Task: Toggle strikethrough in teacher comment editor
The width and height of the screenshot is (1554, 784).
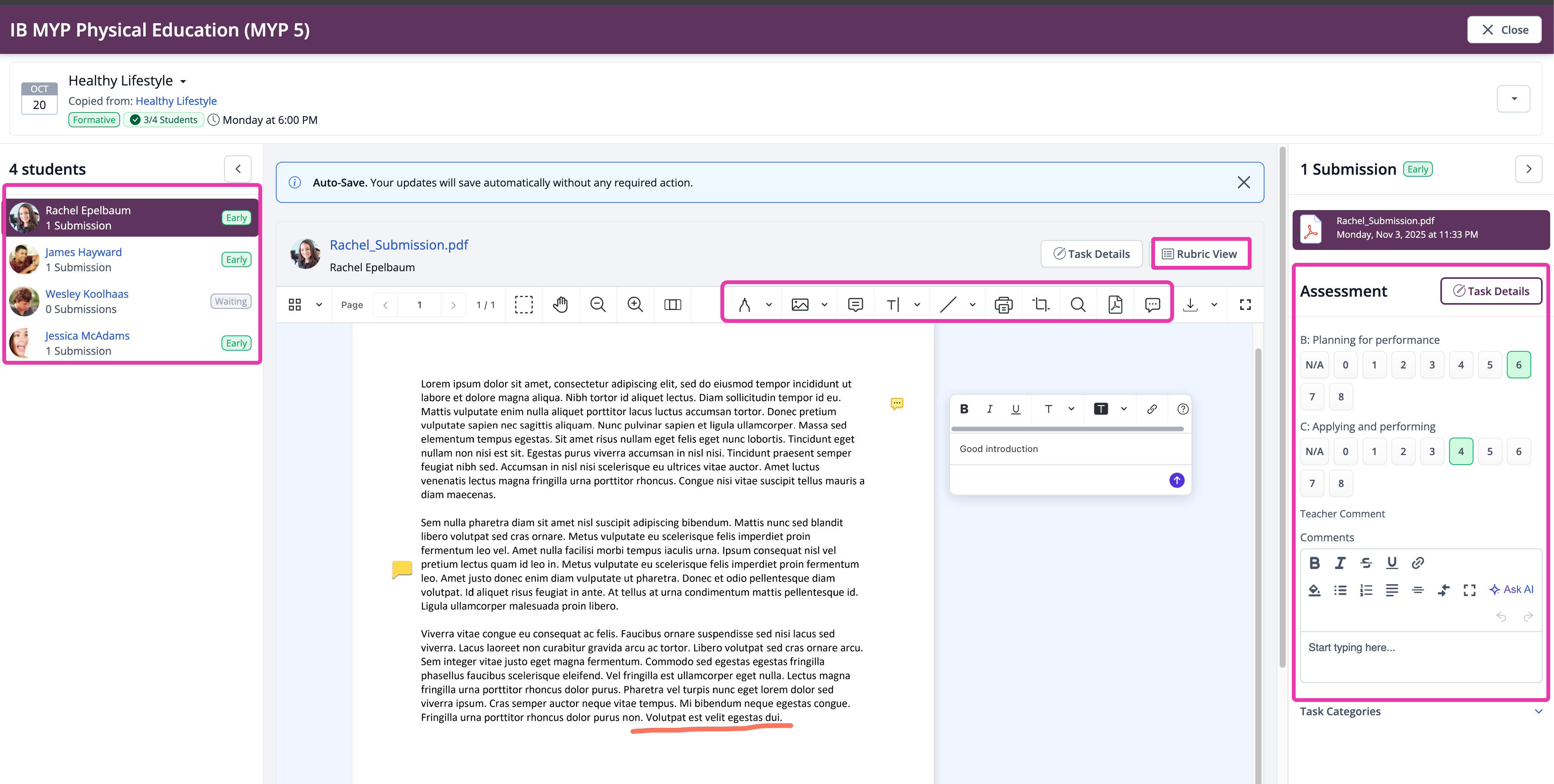Action: (1366, 563)
